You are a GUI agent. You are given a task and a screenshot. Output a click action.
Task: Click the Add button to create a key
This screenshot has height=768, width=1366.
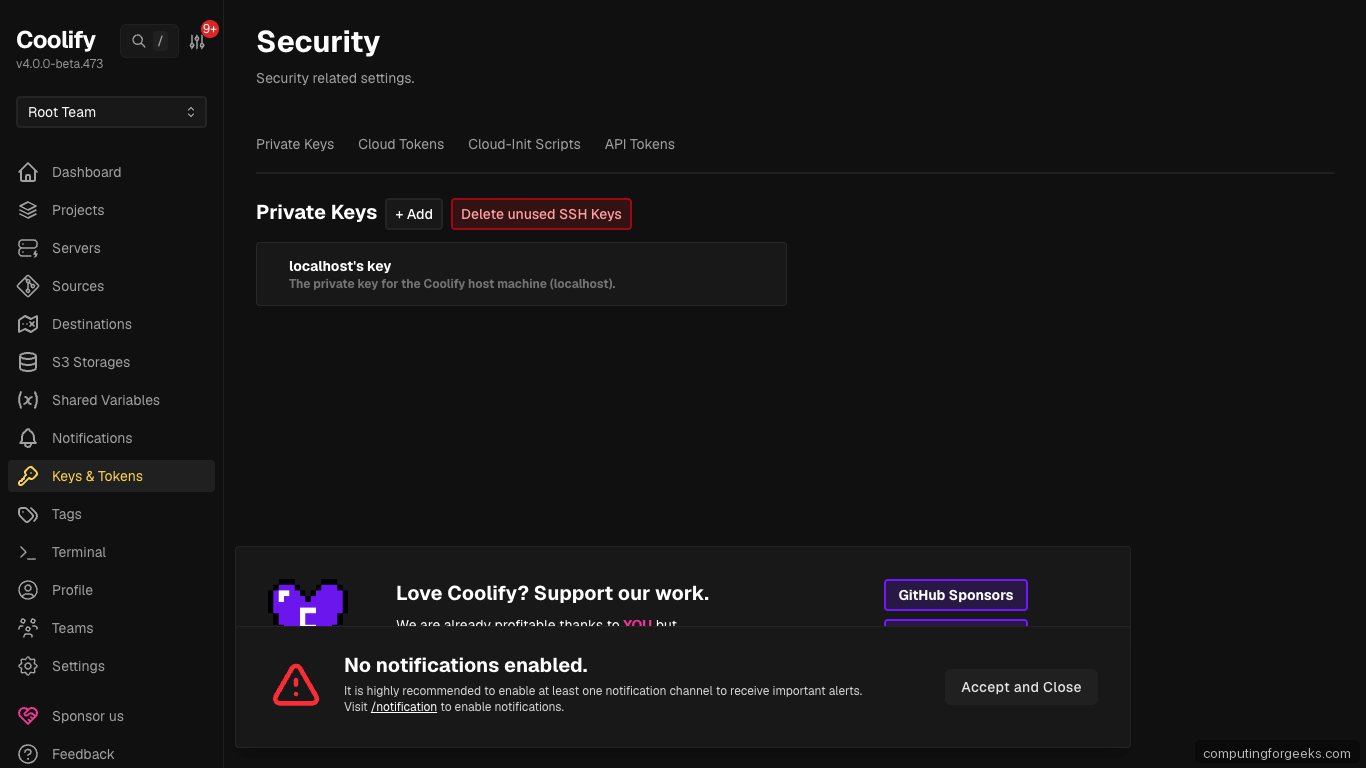coord(413,214)
